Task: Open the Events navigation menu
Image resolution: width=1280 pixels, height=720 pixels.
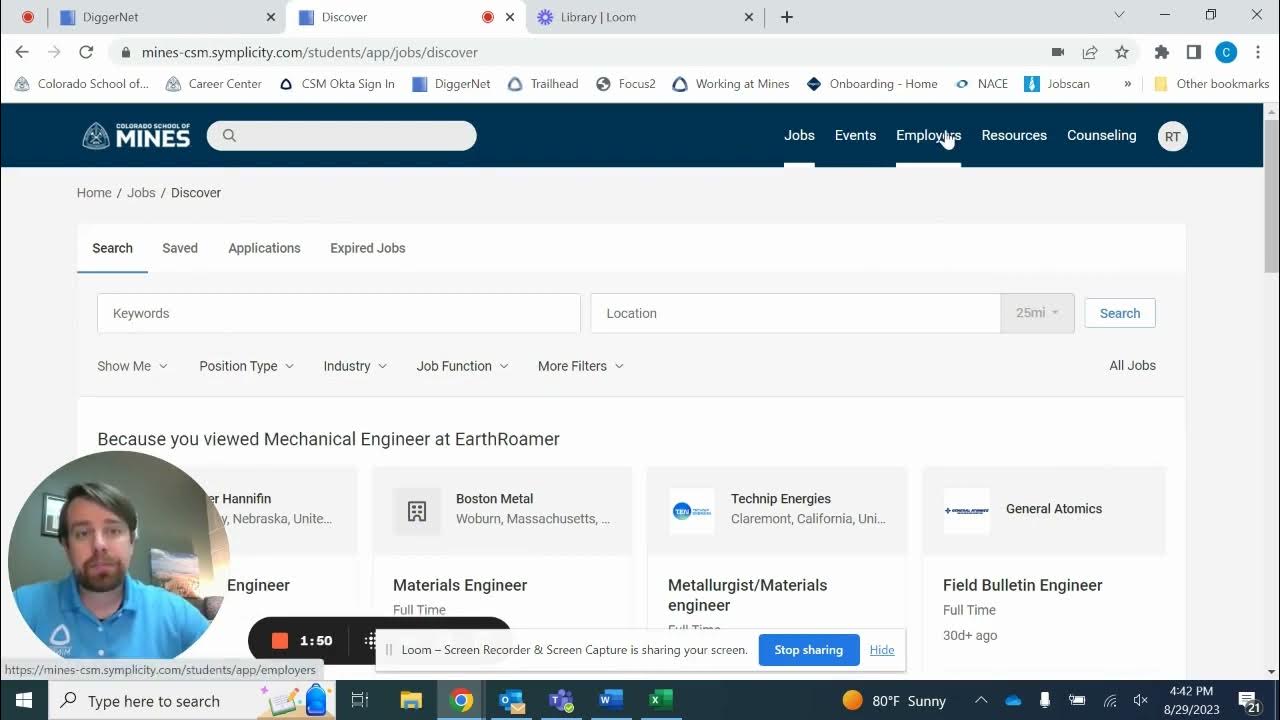Action: (x=855, y=135)
